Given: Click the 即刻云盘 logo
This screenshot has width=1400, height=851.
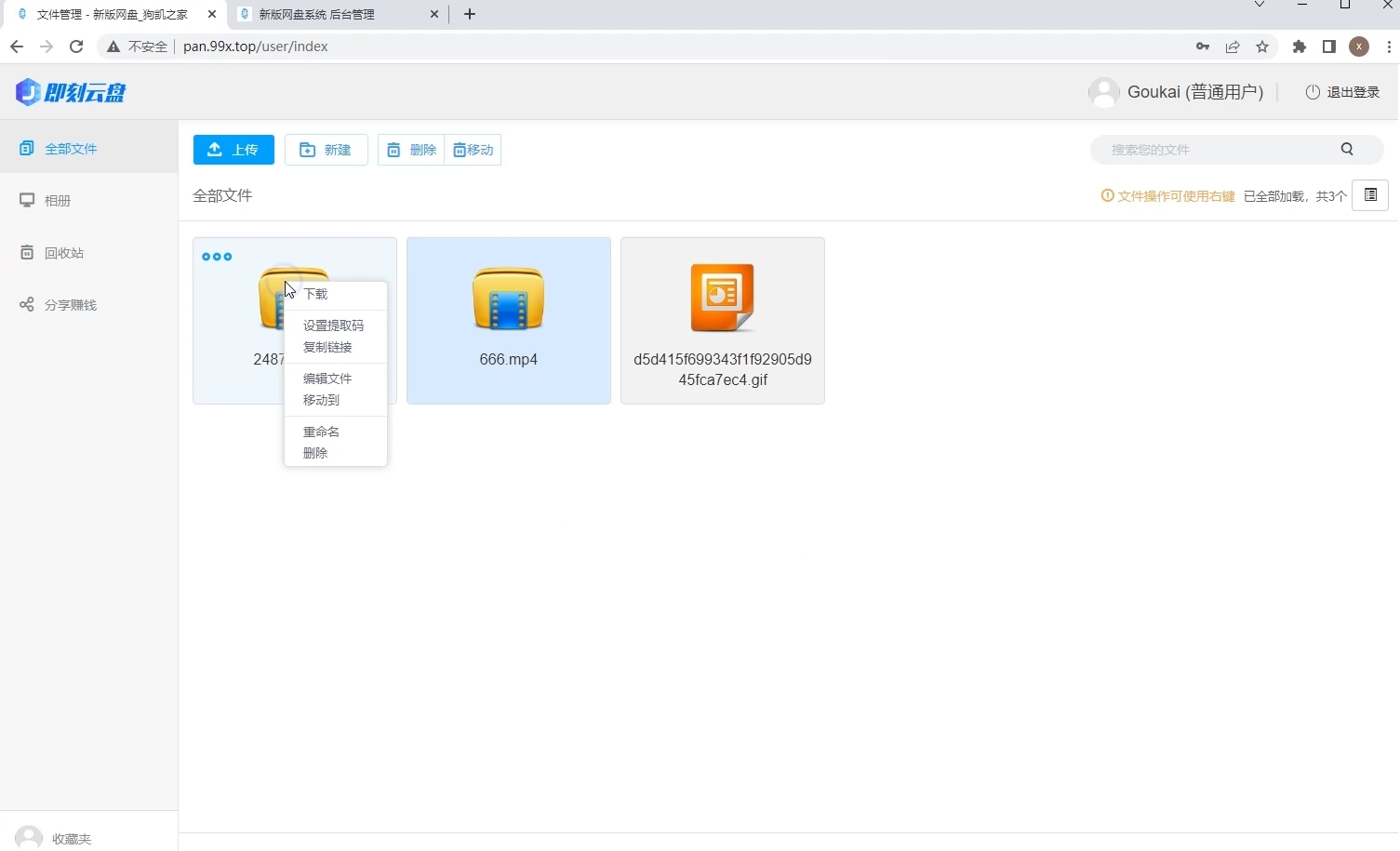Looking at the screenshot, I should [x=71, y=92].
